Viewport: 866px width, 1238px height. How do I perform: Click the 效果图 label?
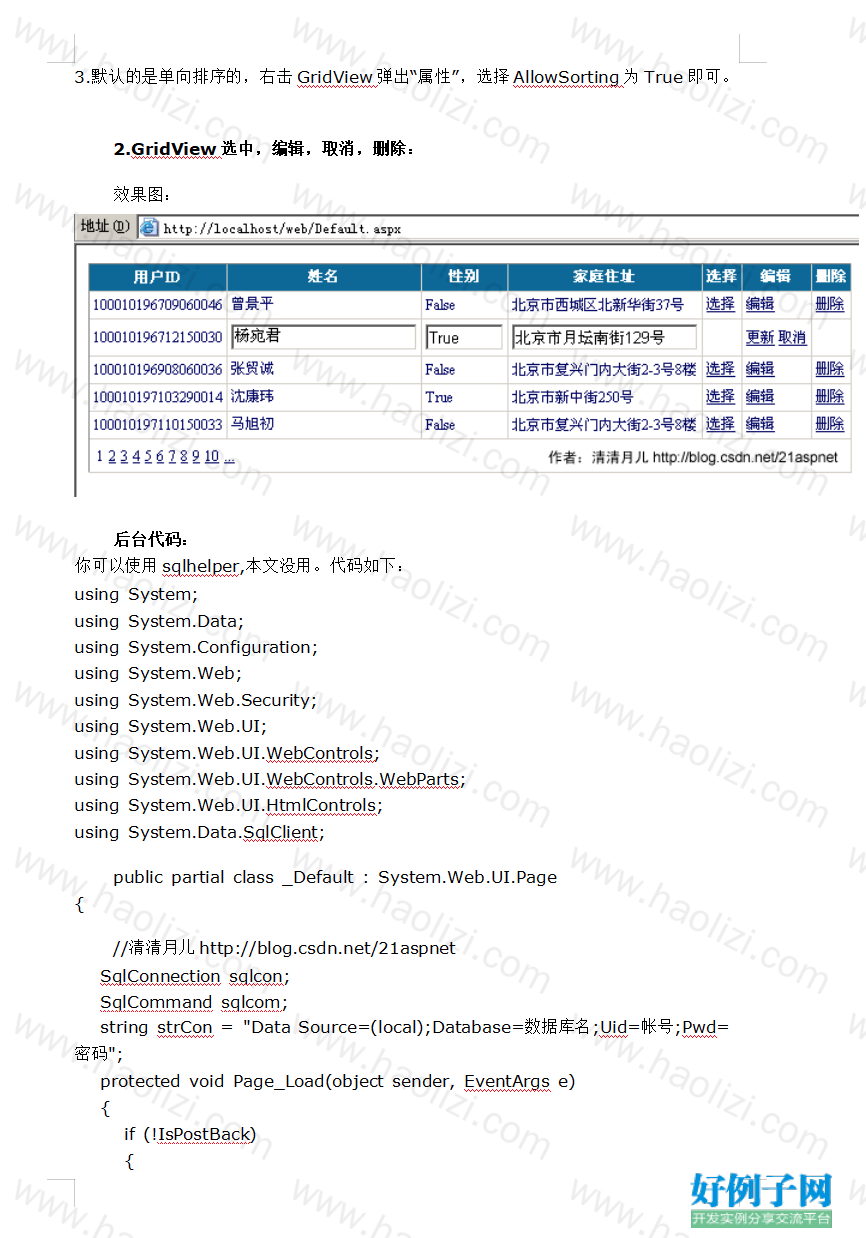pyautogui.click(x=142, y=193)
